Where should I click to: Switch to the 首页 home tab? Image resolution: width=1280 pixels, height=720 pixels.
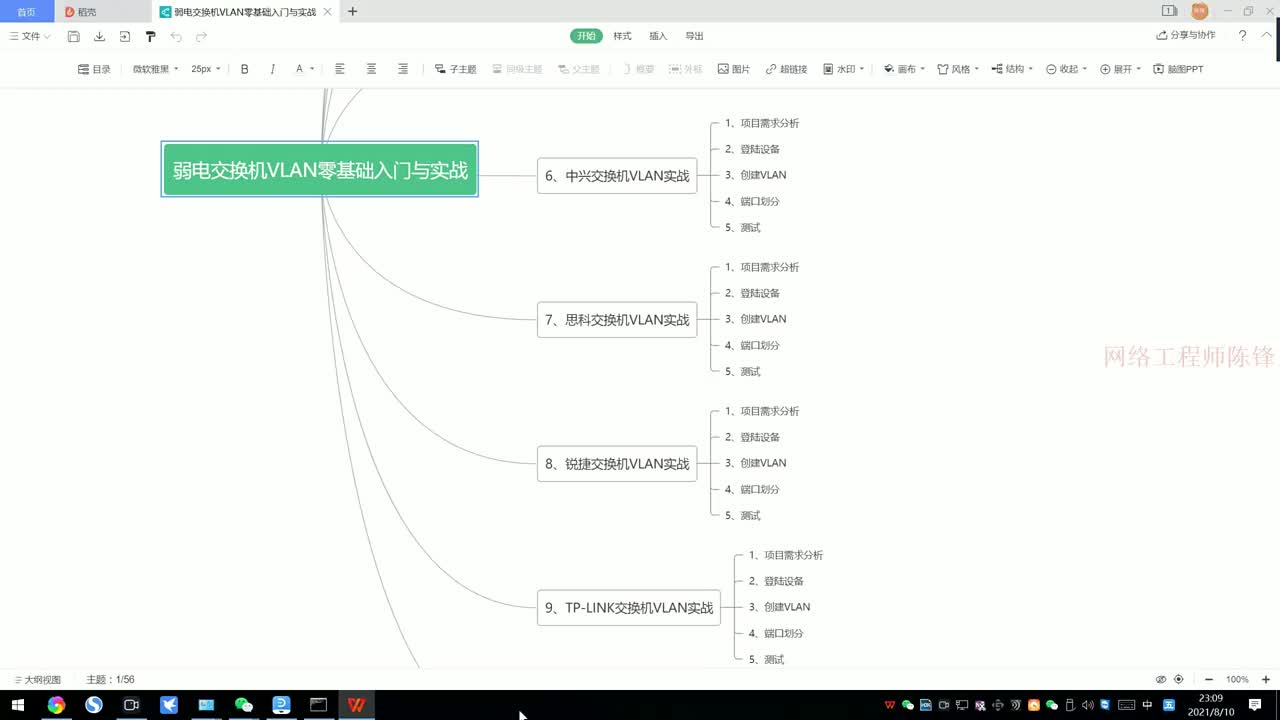(x=27, y=12)
